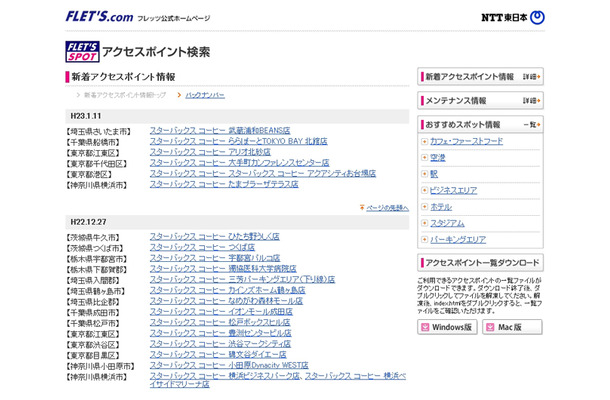
Task: Open 碑文谷ダイエー店 link
Action: (218, 354)
